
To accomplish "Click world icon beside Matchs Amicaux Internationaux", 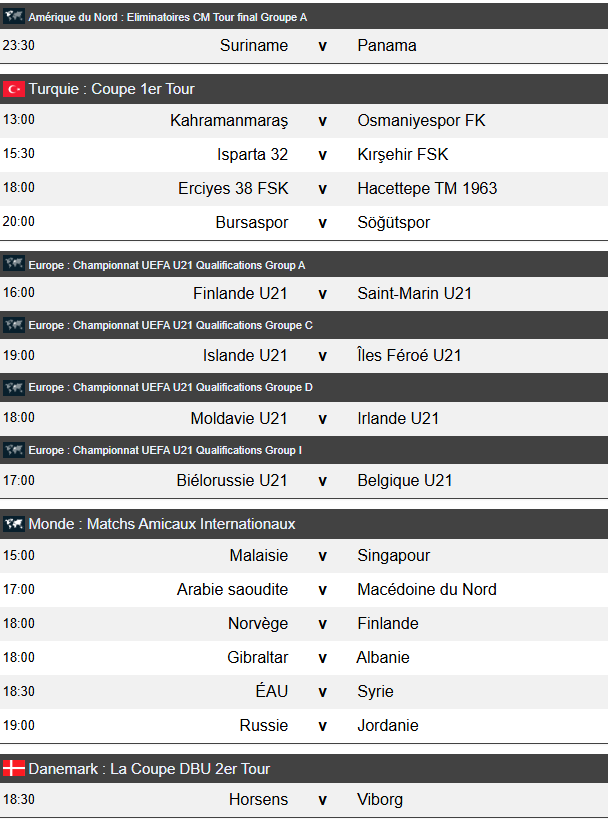I will 14,524.
